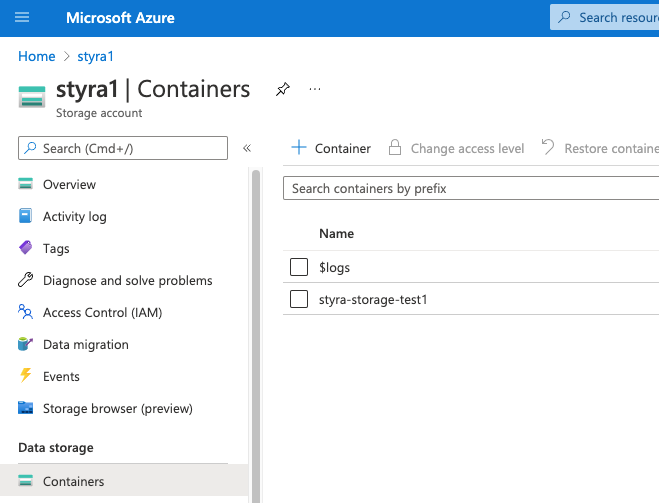Click the magnifier icon in the top search bar
The image size is (659, 503).
pyautogui.click(x=564, y=17)
